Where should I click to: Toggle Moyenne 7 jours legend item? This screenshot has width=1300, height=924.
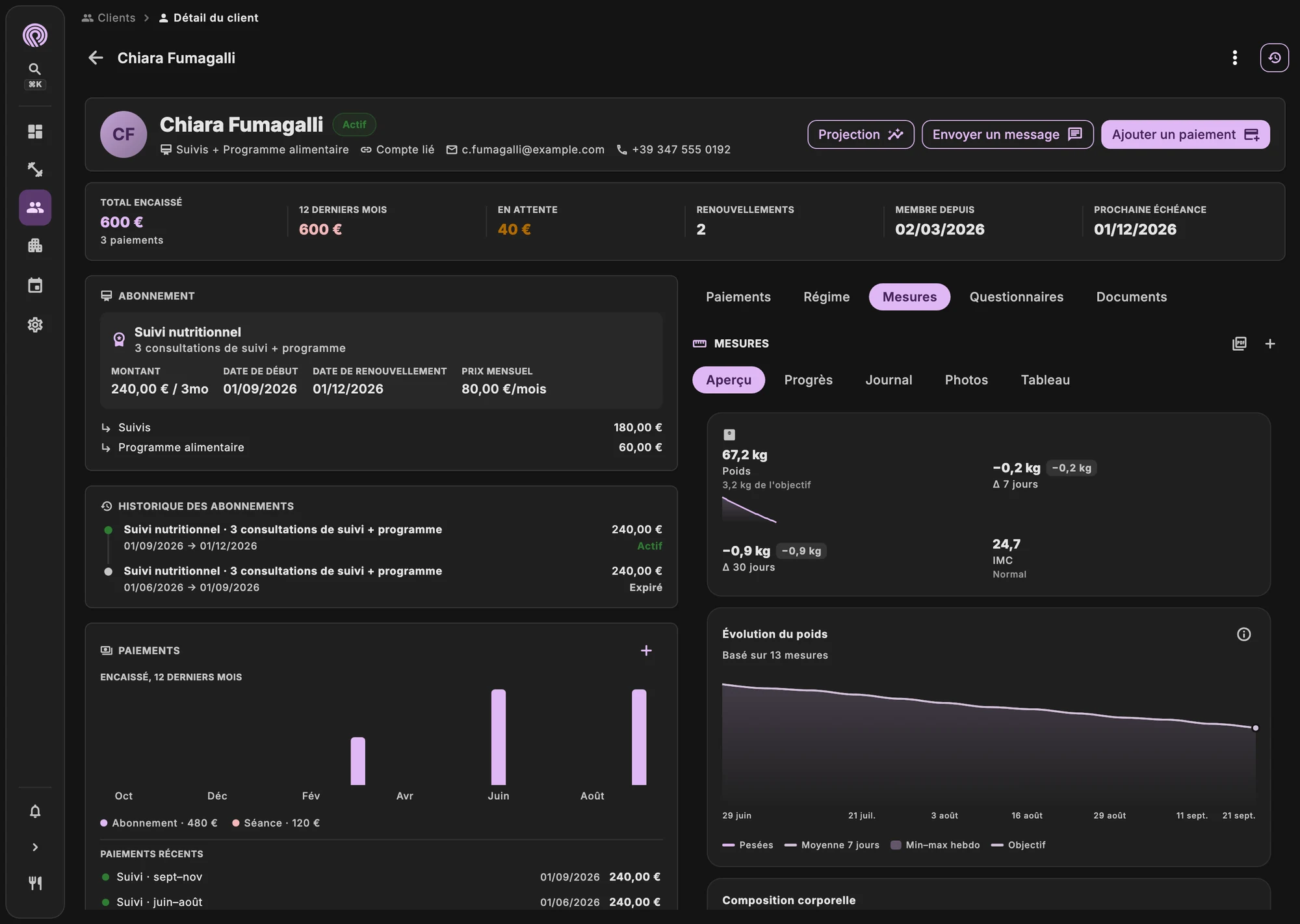[x=832, y=845]
